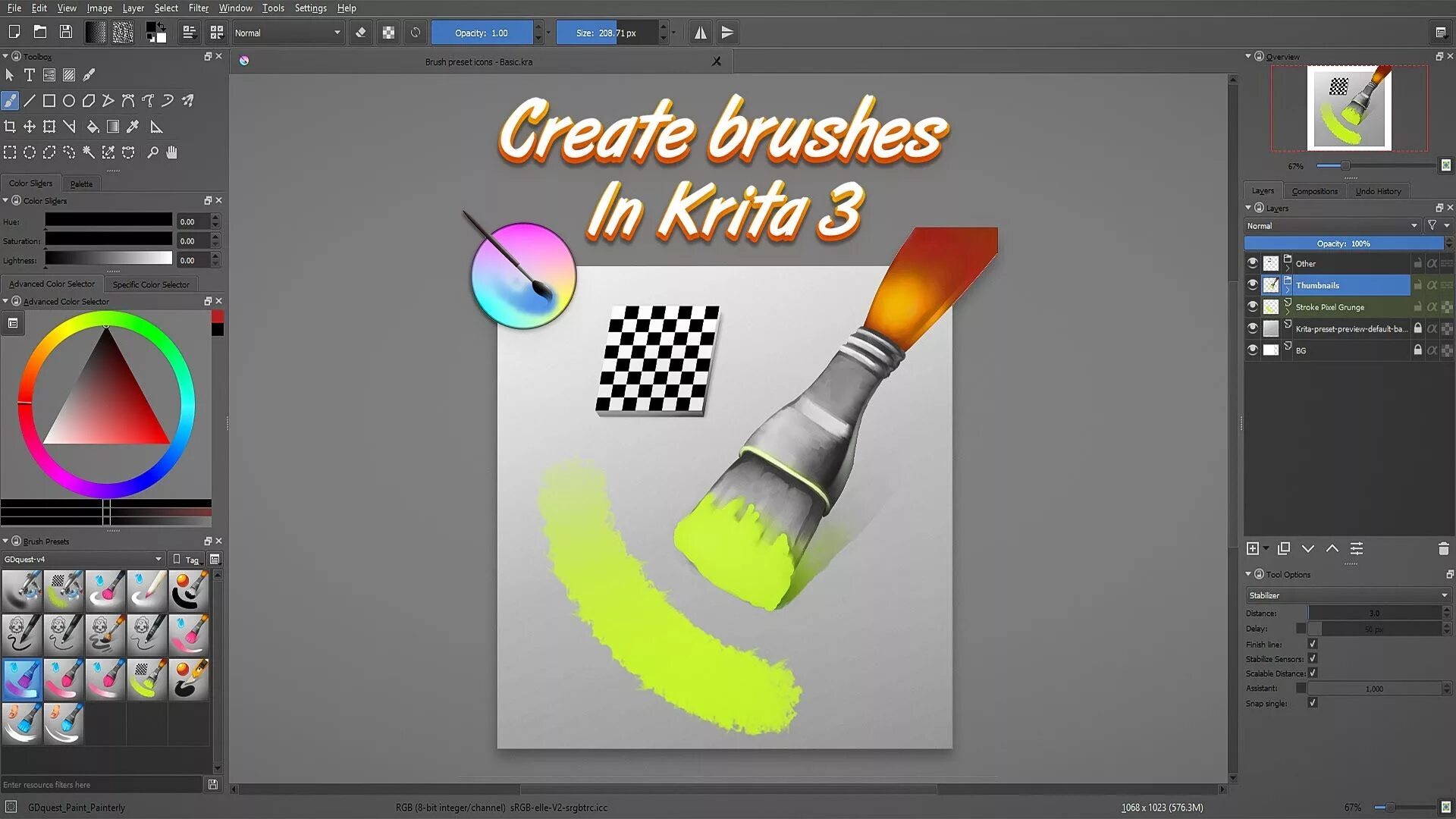Hide the Thumbnails layer

pos(1252,285)
